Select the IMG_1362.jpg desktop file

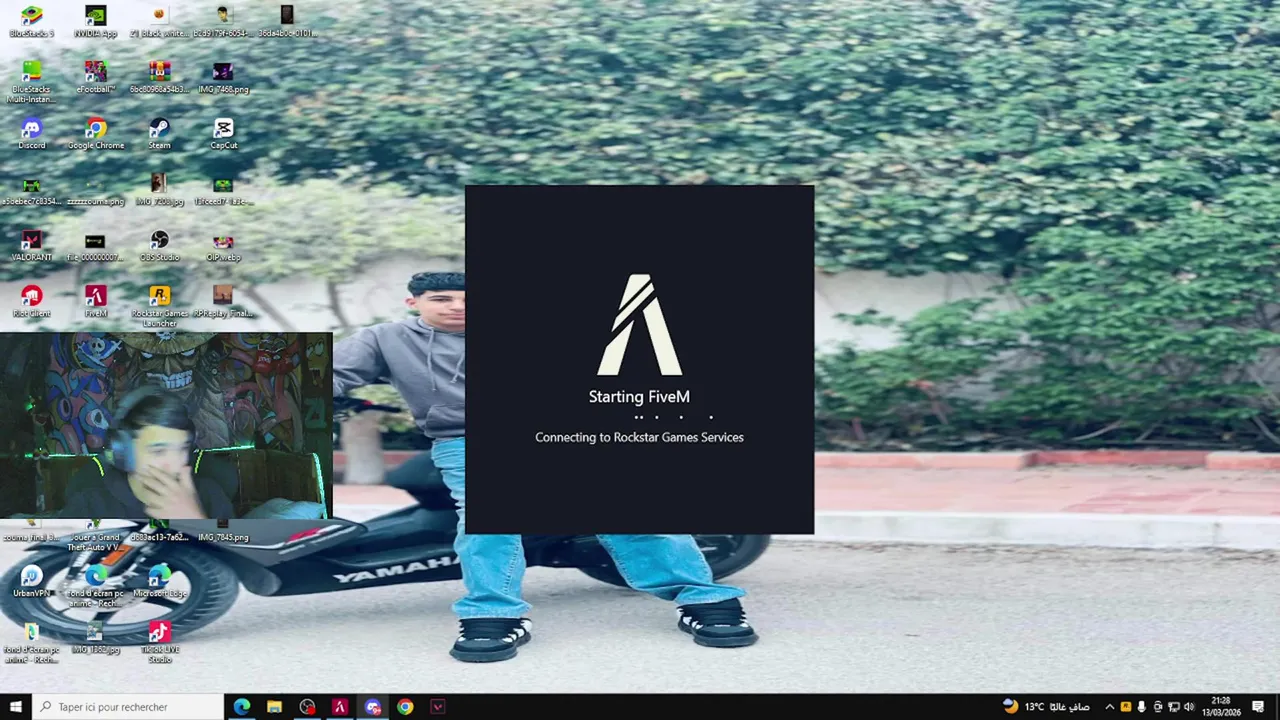96,637
